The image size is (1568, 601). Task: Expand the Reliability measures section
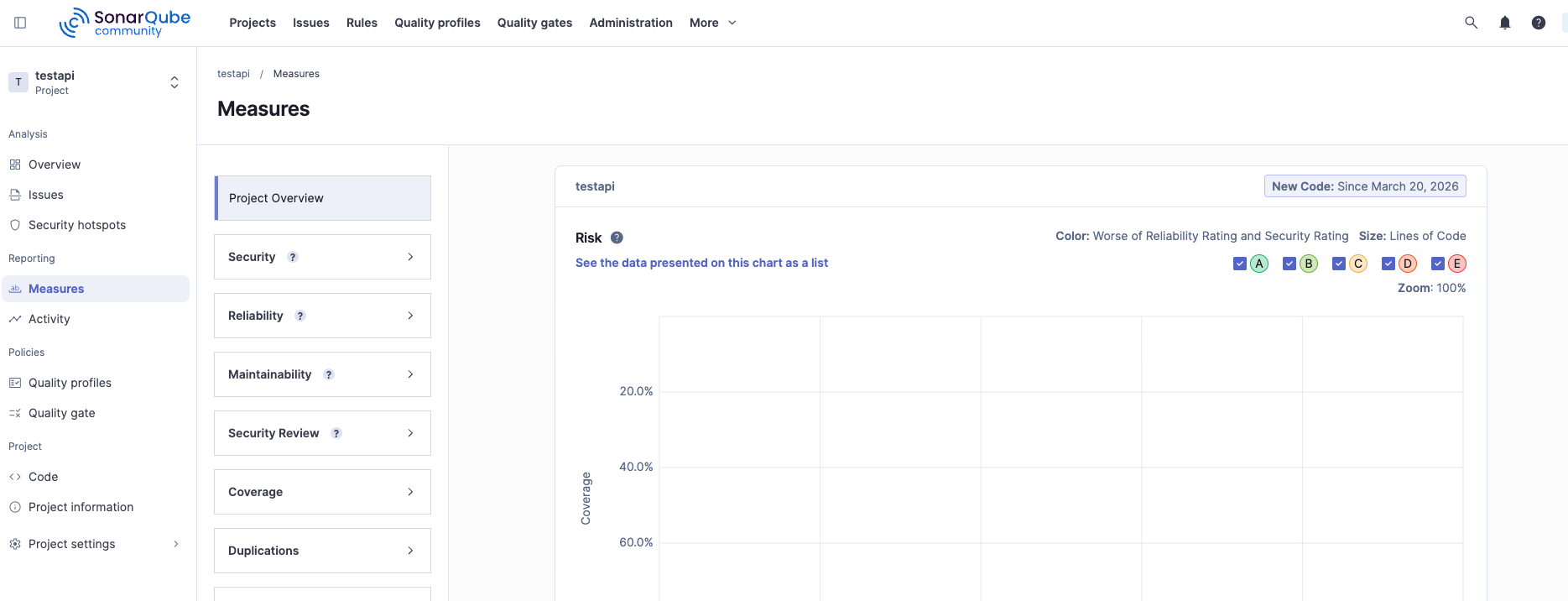coord(322,316)
